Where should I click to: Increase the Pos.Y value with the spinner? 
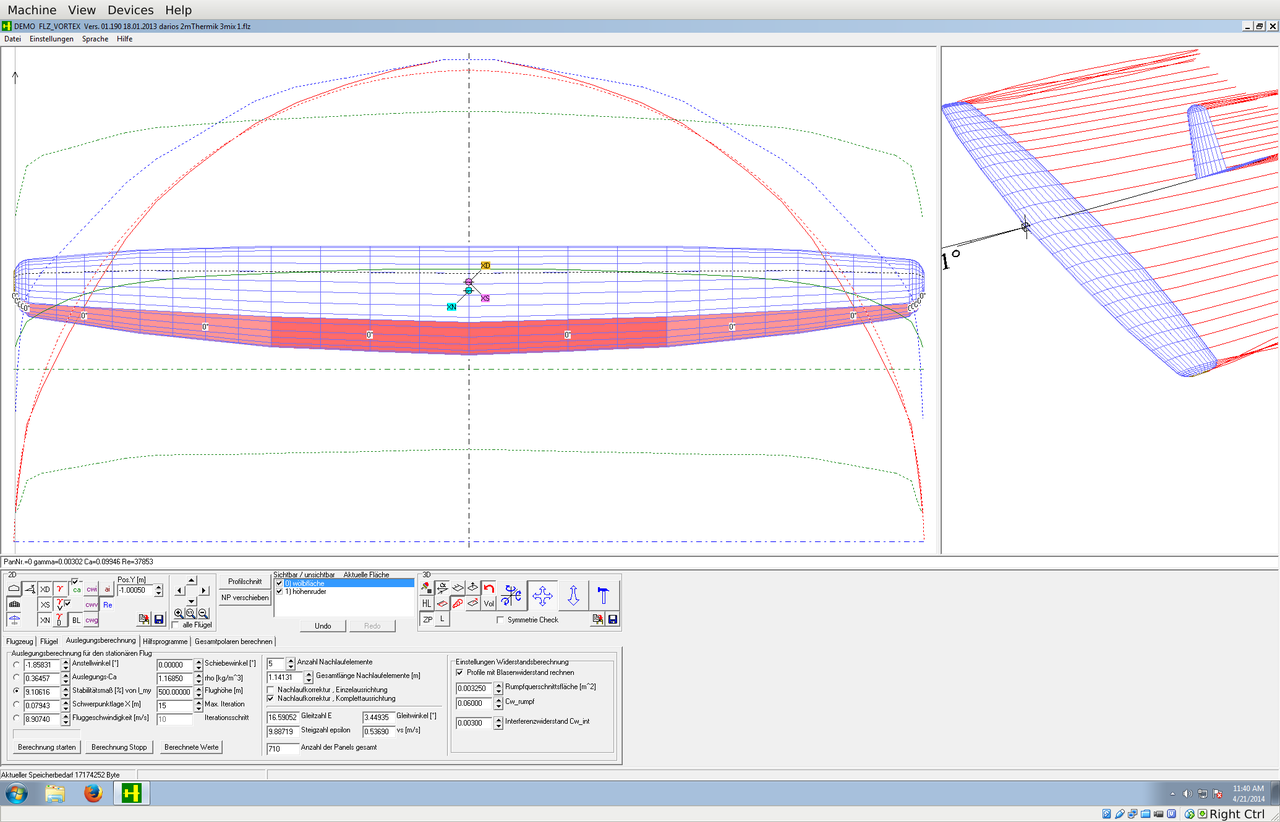pyautogui.click(x=158, y=587)
